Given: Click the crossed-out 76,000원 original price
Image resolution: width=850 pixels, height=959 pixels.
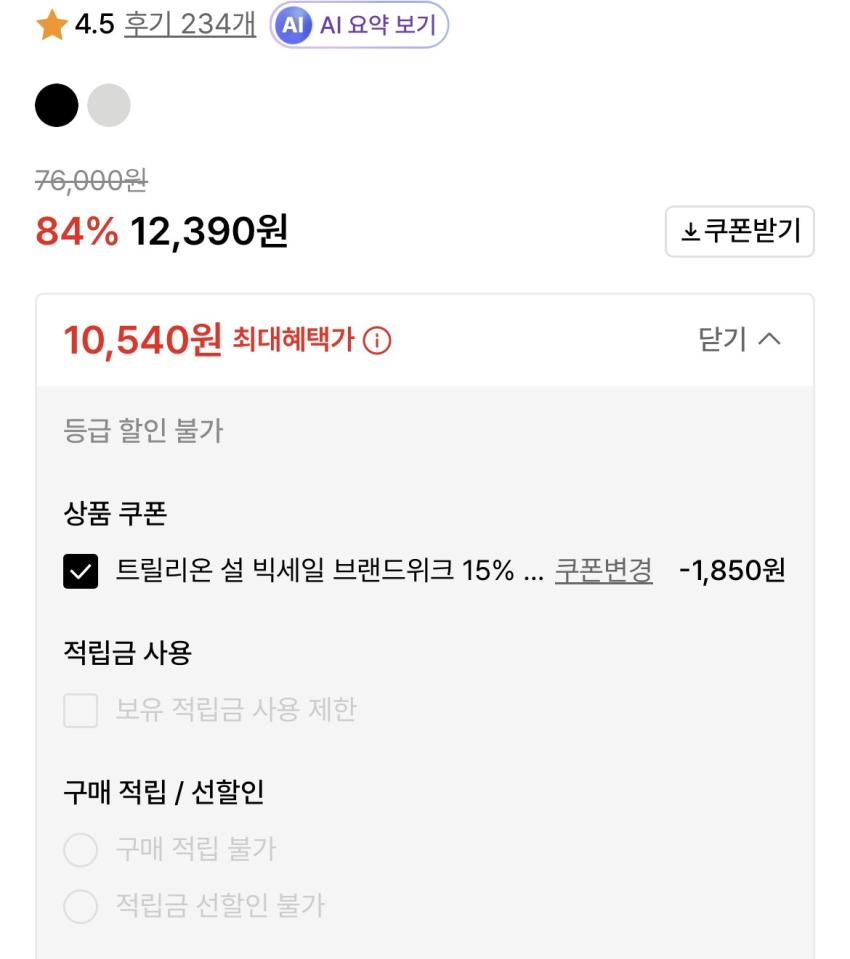Looking at the screenshot, I should (91, 180).
